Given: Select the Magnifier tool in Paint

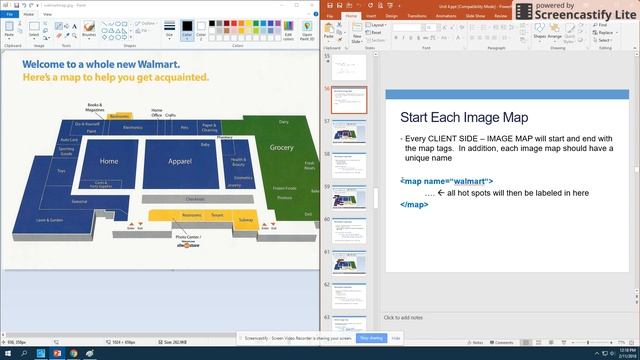Looking at the screenshot, I should pyautogui.click(x=74, y=36).
